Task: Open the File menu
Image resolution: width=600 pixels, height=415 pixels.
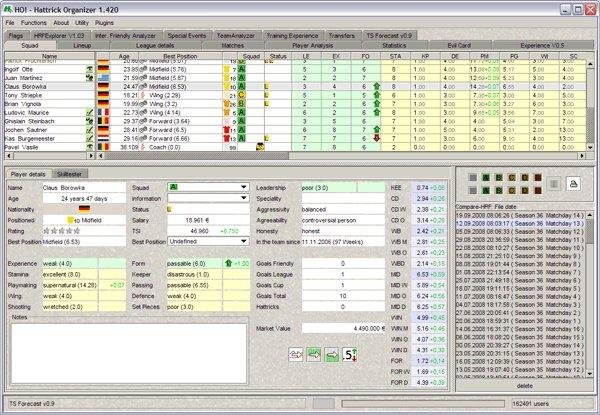Action: click(10, 23)
